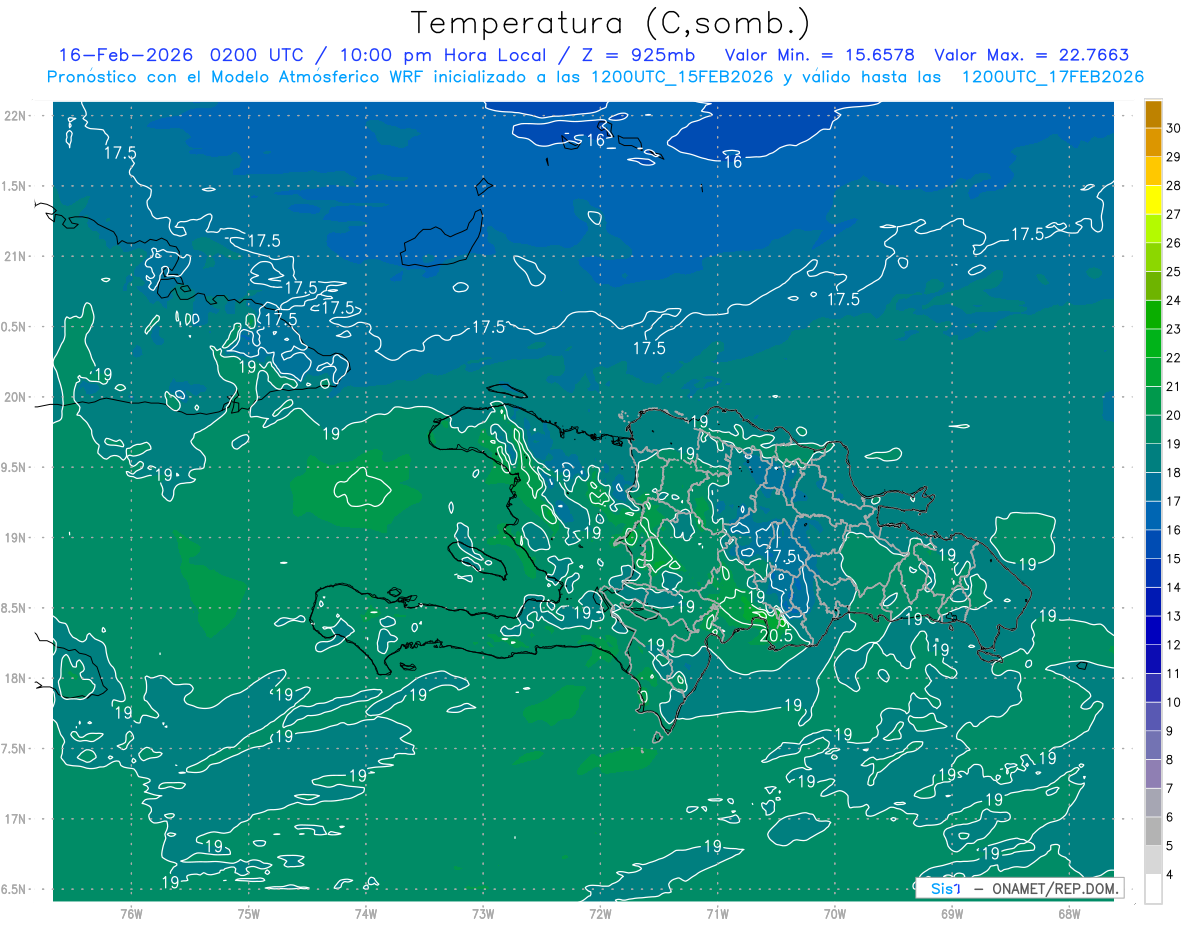Click the '69W' longitude label
Viewport: 1200px width, 927px height.
951,914
